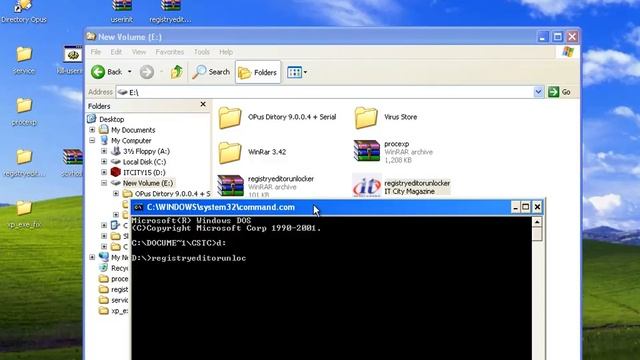
Task: Toggle the Folders pane button
Action: (258, 72)
